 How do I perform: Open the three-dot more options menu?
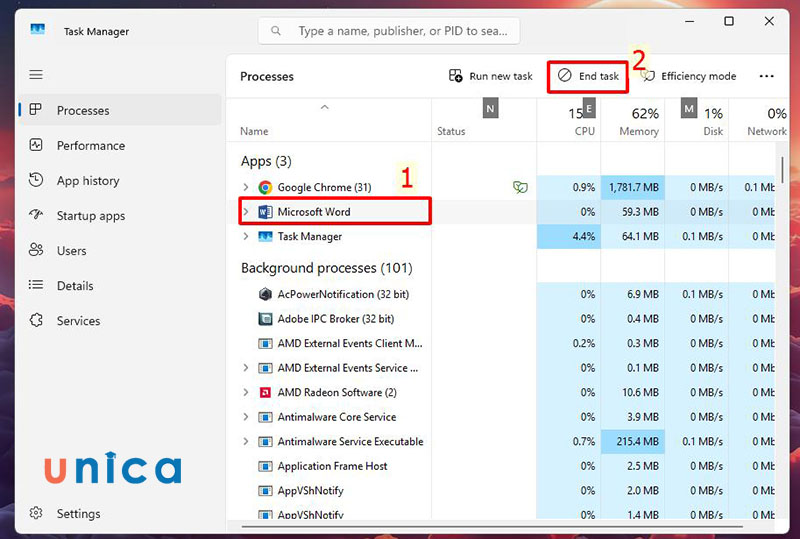pyautogui.click(x=766, y=76)
